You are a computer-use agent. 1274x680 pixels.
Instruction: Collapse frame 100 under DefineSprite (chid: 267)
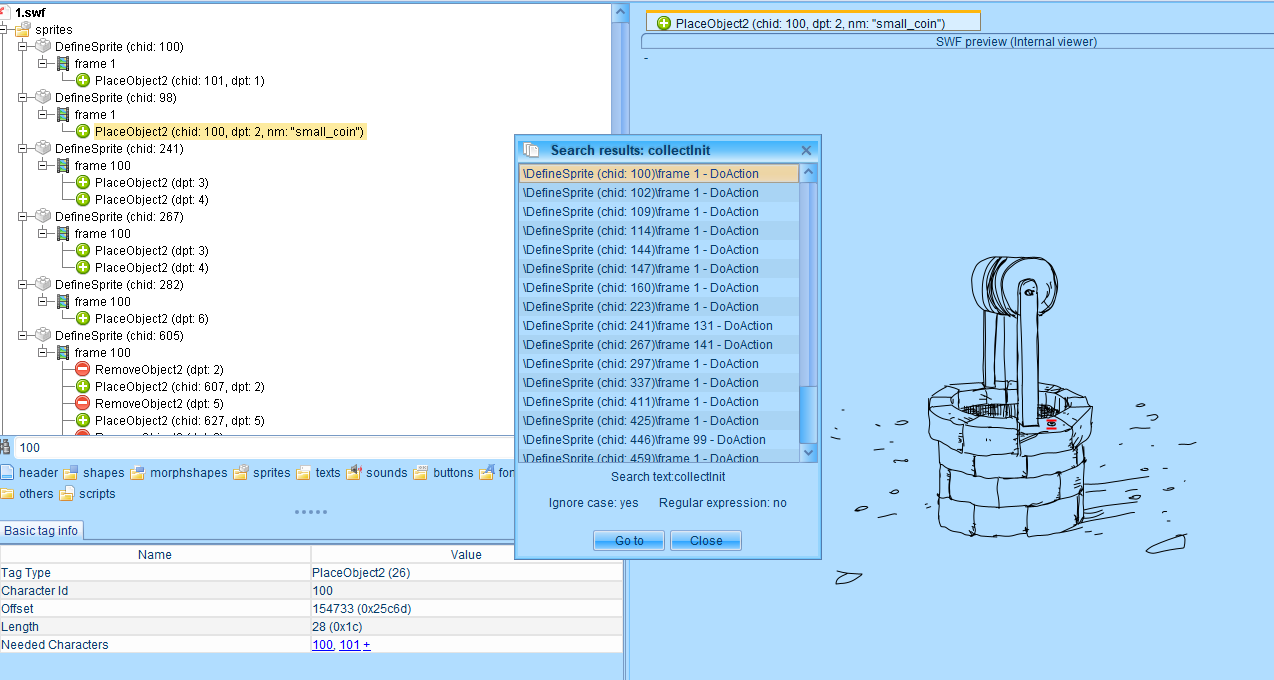43,234
